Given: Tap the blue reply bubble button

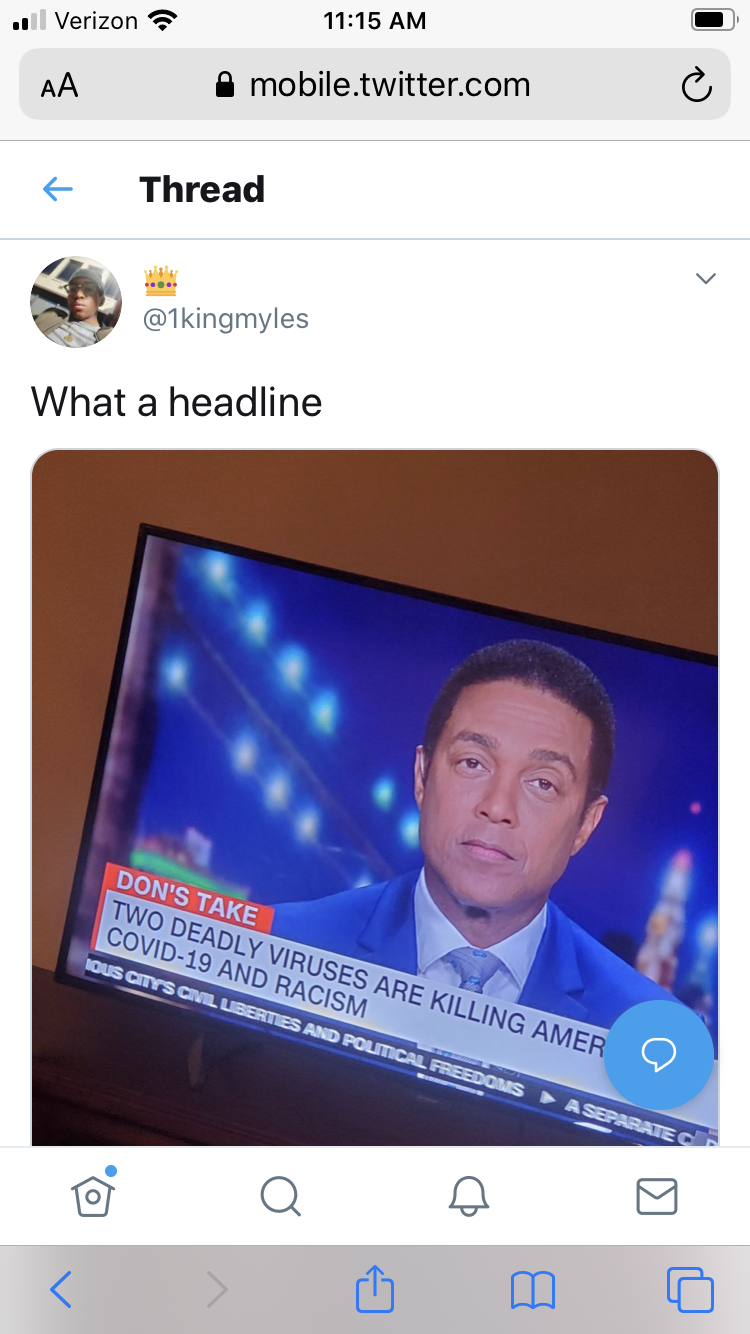Looking at the screenshot, I should [x=659, y=1054].
